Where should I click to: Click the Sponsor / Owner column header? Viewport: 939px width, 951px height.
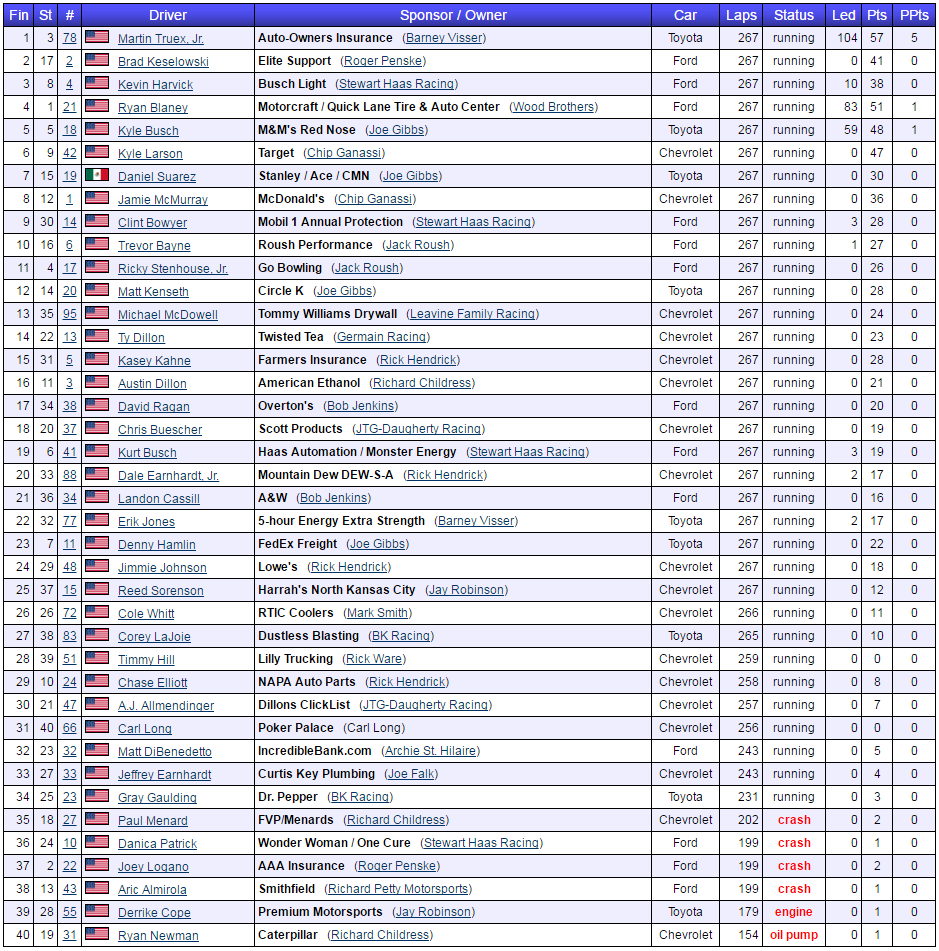click(453, 15)
